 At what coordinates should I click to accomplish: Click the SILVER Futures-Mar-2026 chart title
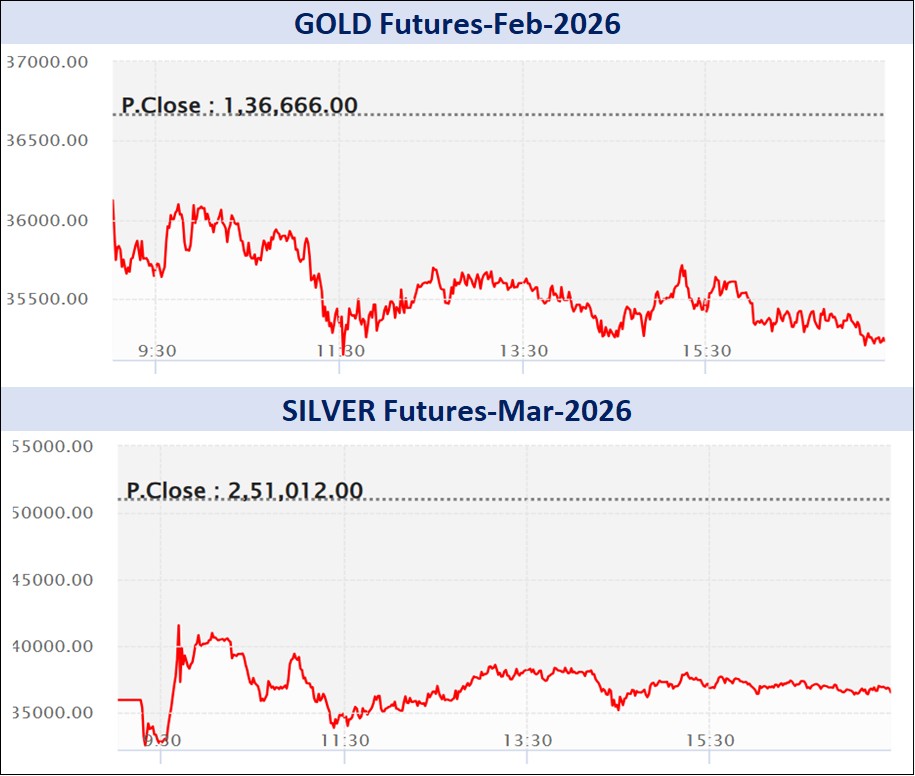[456, 410]
